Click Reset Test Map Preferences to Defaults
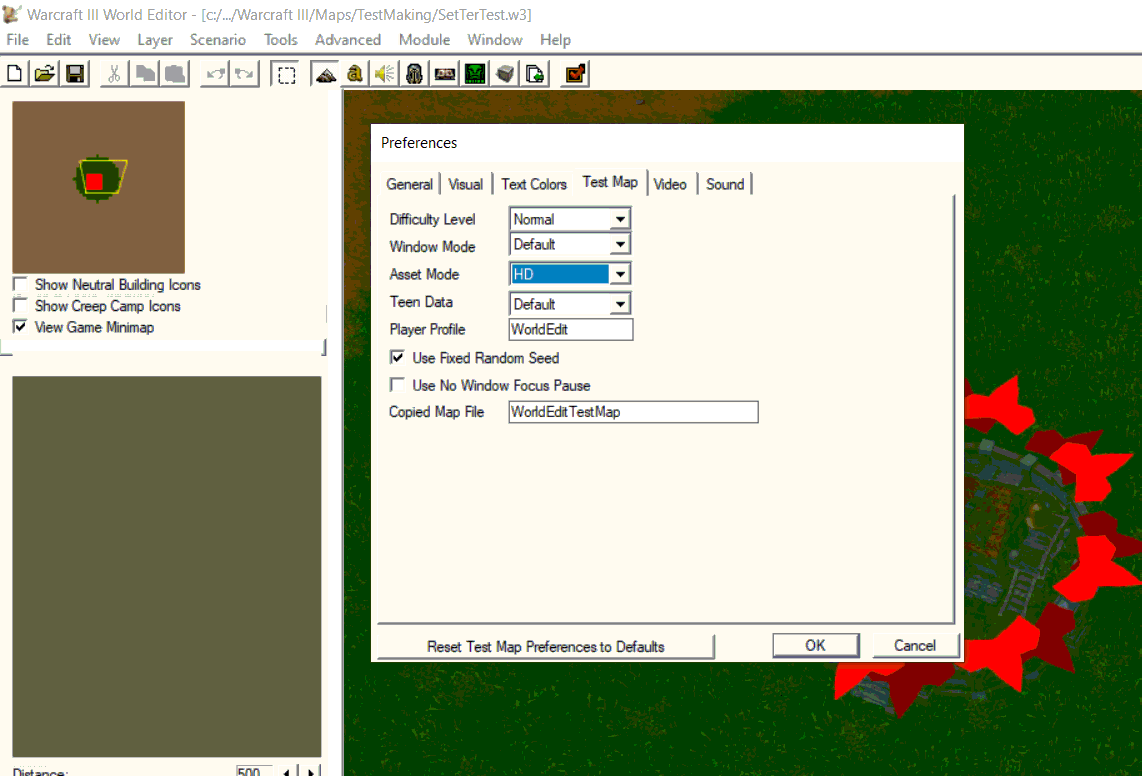 (x=546, y=646)
